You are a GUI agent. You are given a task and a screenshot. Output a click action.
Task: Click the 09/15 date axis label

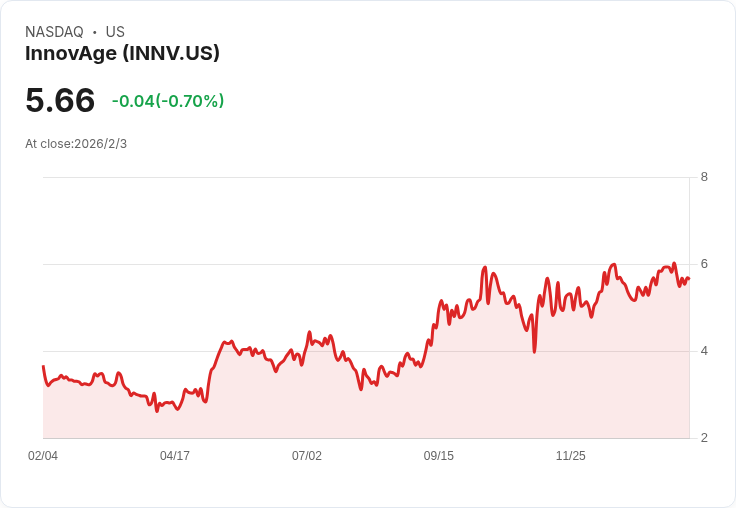point(439,456)
